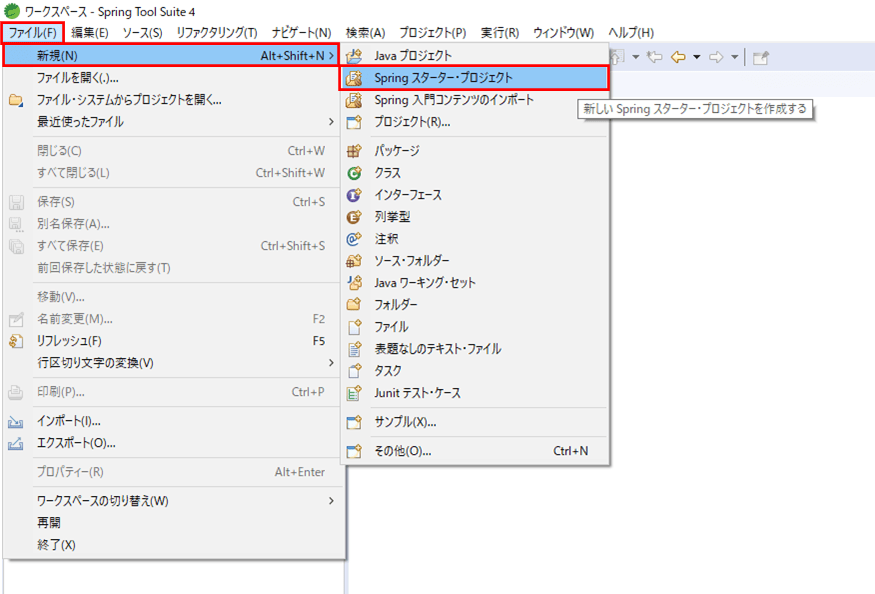Viewport: 875px width, 594px height.
Task: Open the リファクタリング(T) menu
Action: tap(217, 32)
